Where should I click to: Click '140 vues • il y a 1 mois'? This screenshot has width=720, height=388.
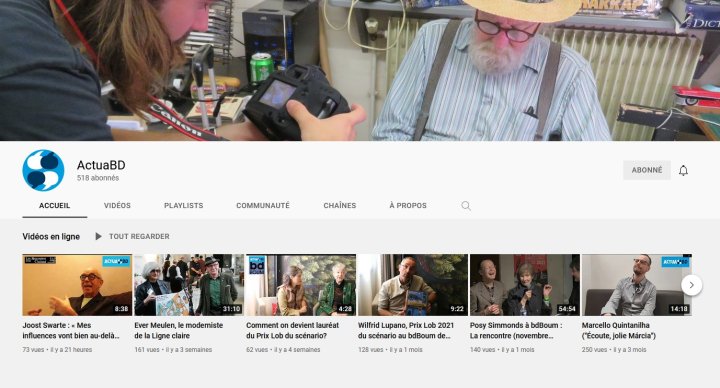click(502, 350)
